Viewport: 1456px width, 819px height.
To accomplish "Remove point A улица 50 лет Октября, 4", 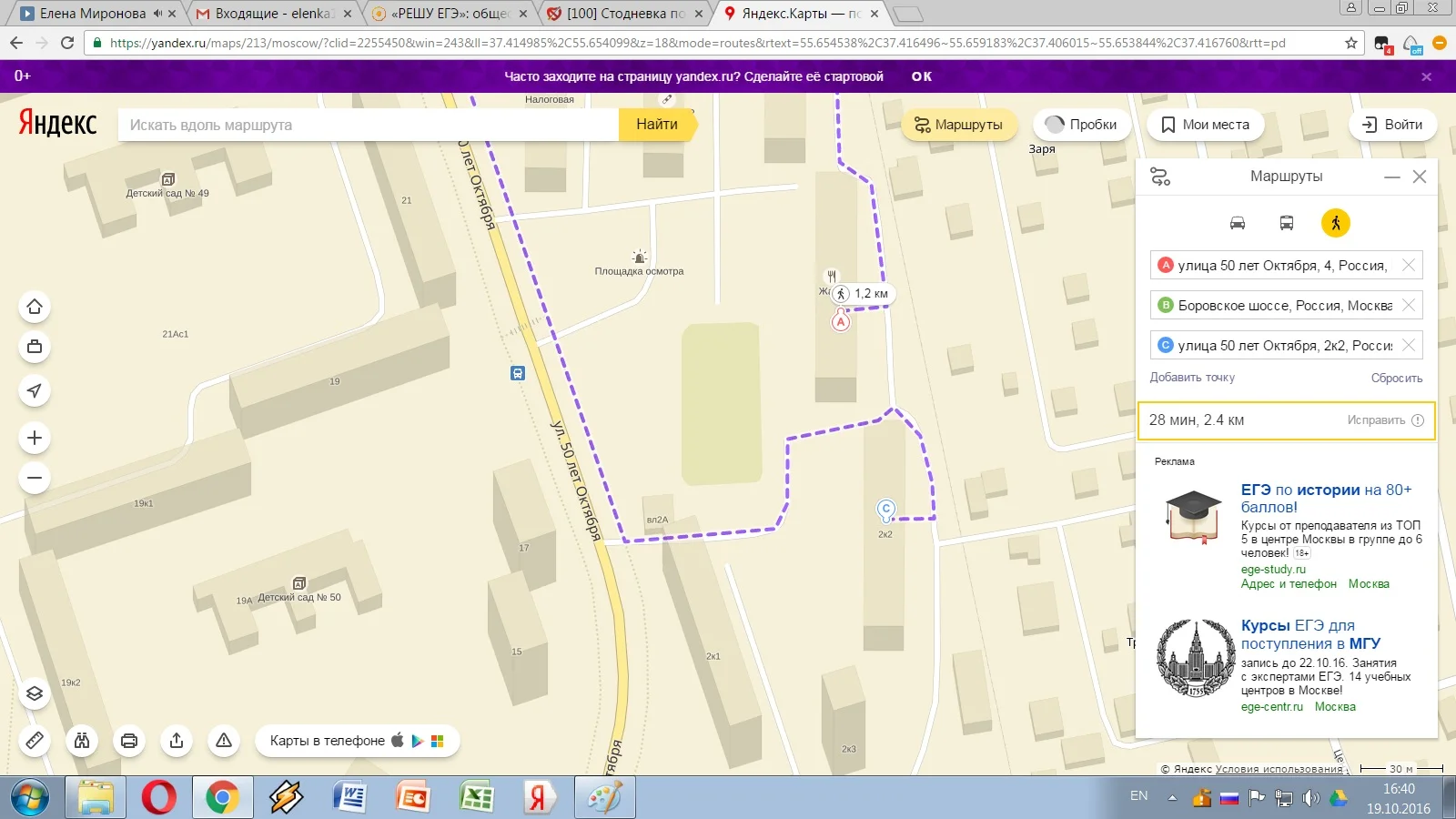I will coord(1409,265).
